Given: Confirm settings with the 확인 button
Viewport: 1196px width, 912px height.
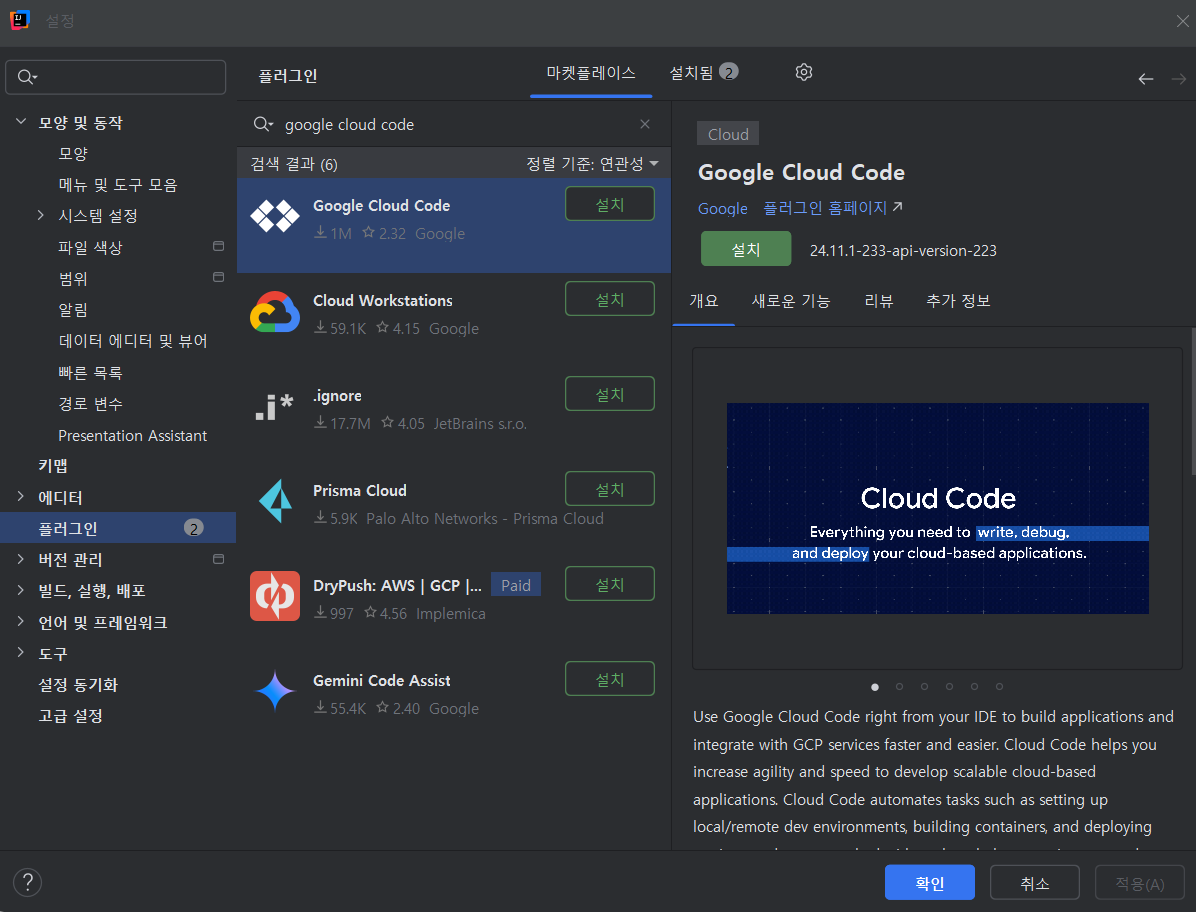Looking at the screenshot, I should tap(930, 882).
